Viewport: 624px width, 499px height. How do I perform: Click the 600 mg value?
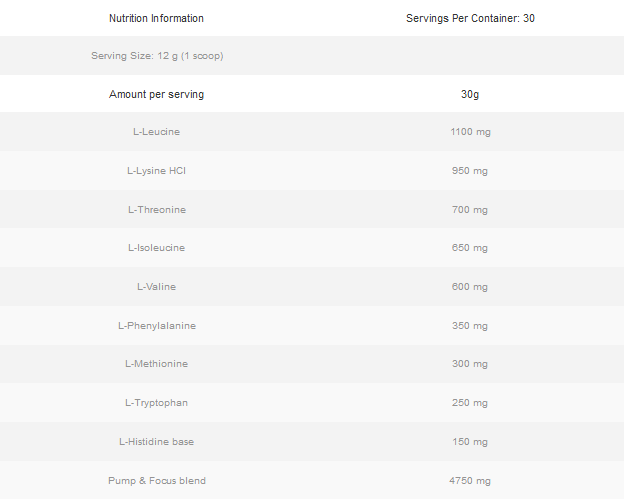tap(470, 287)
